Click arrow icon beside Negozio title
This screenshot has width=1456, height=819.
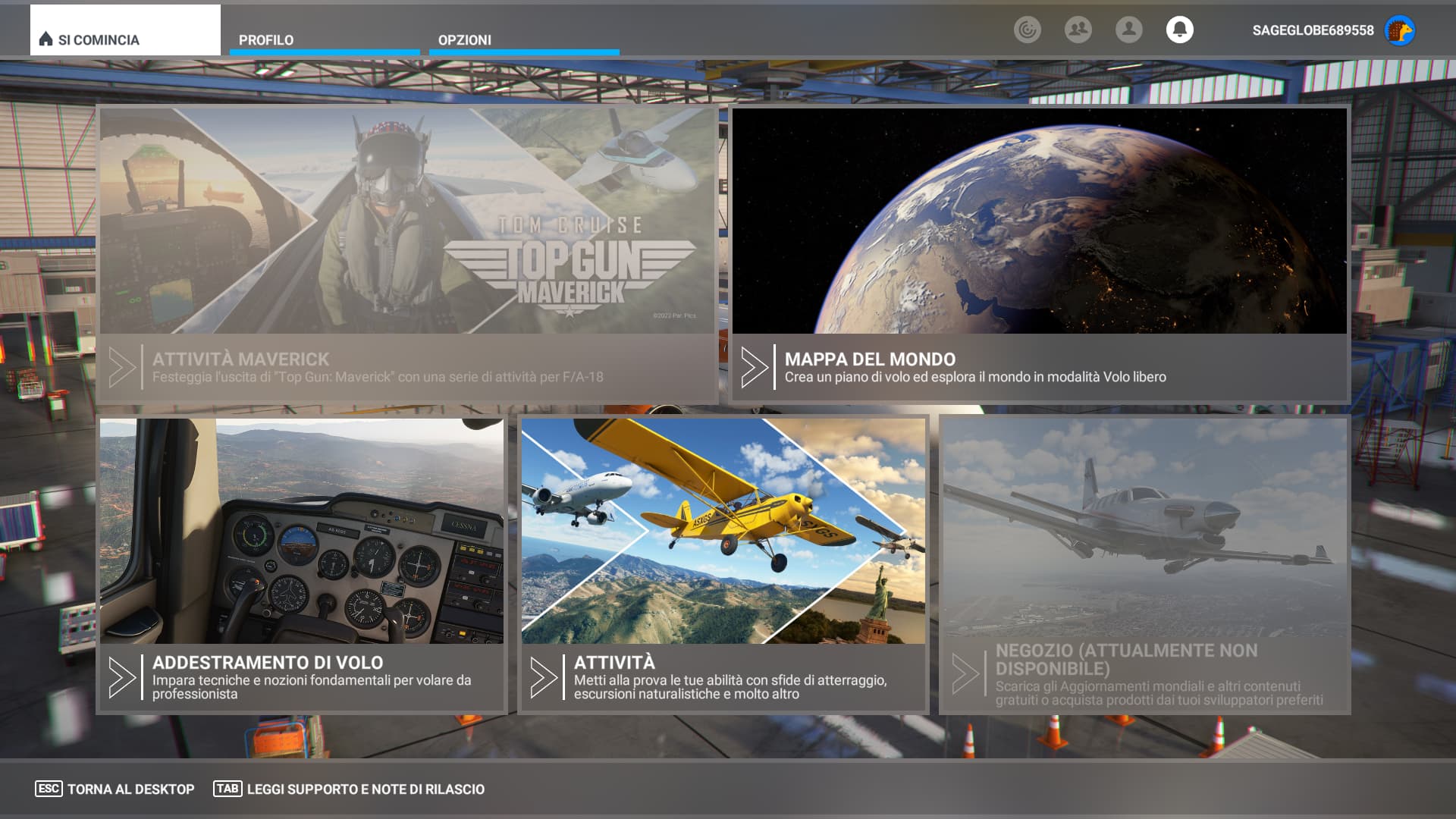pos(965,673)
